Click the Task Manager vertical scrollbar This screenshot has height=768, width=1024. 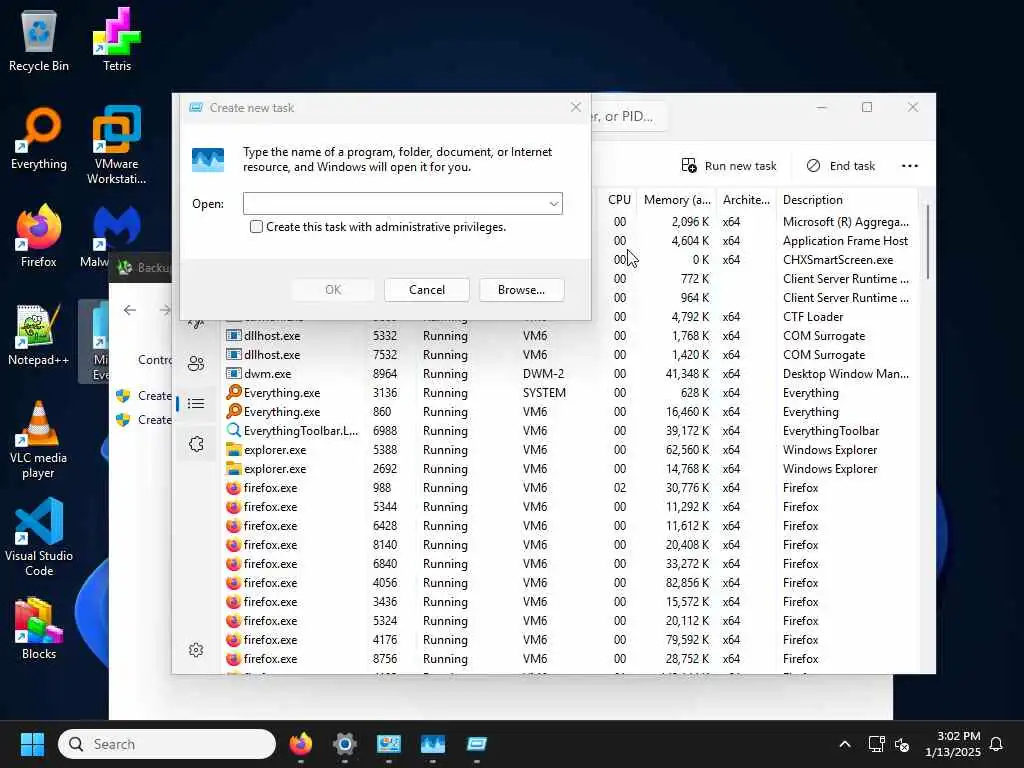(x=927, y=242)
